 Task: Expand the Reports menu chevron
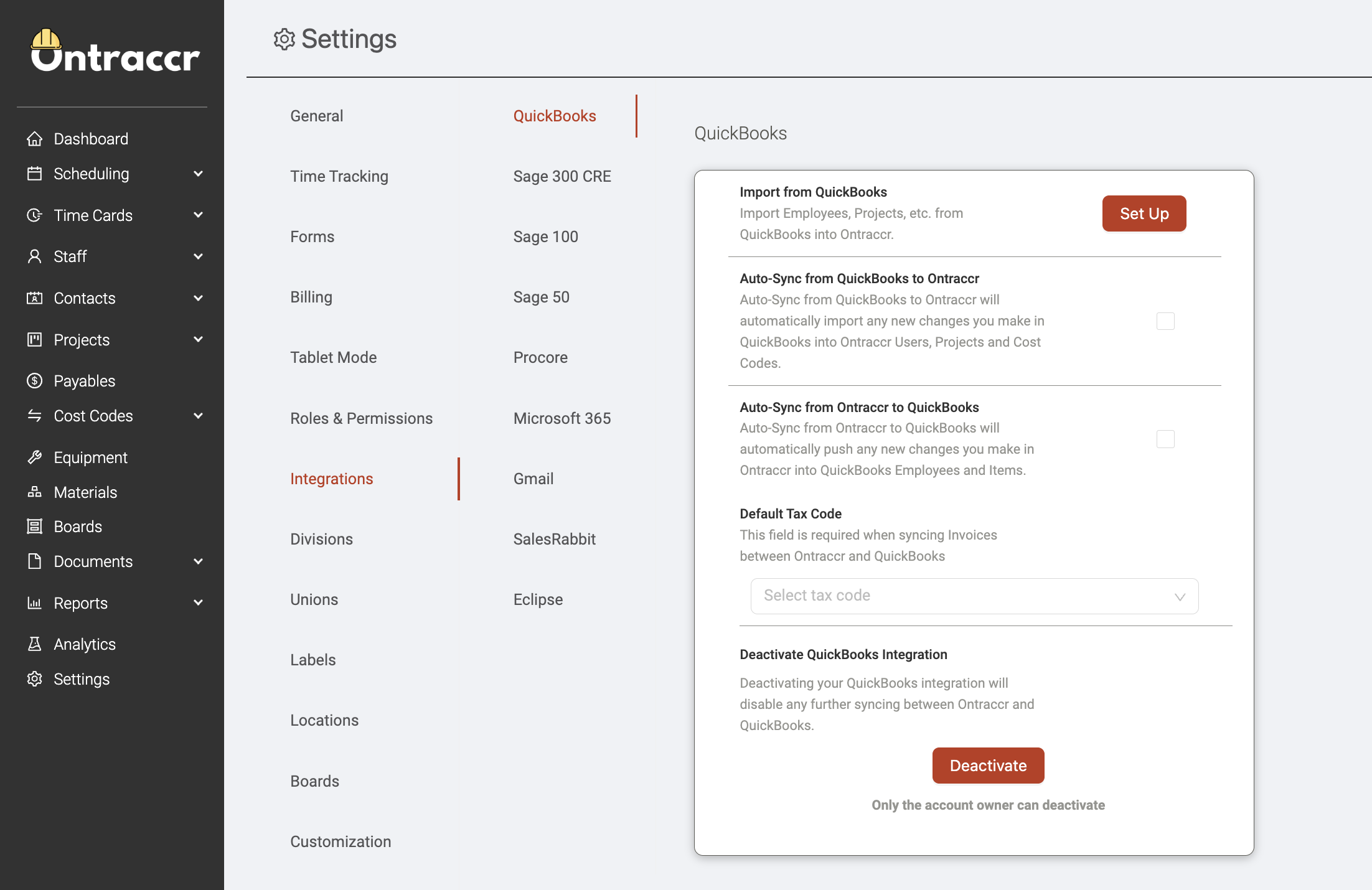point(198,603)
